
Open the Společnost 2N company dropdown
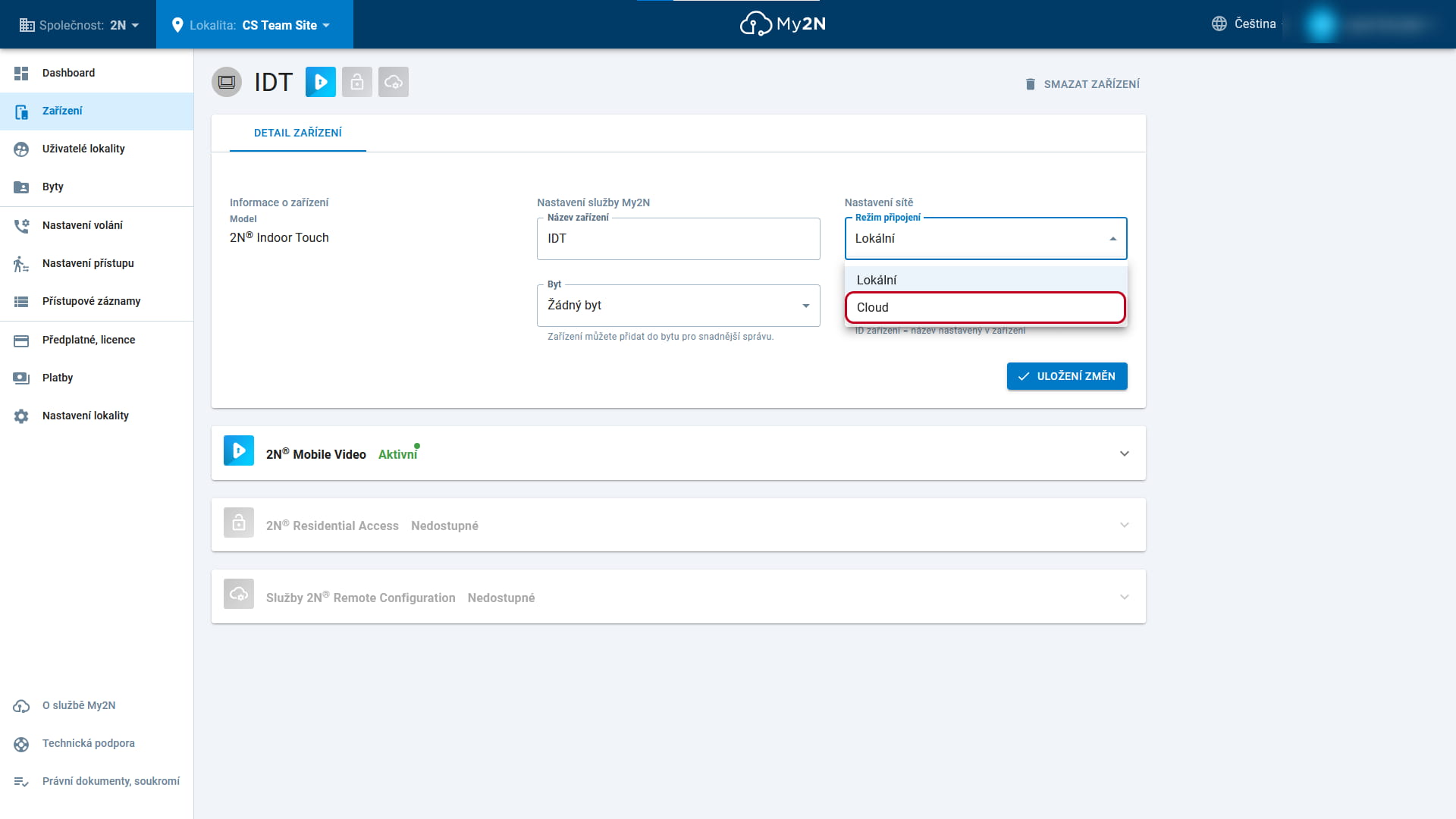pos(79,25)
